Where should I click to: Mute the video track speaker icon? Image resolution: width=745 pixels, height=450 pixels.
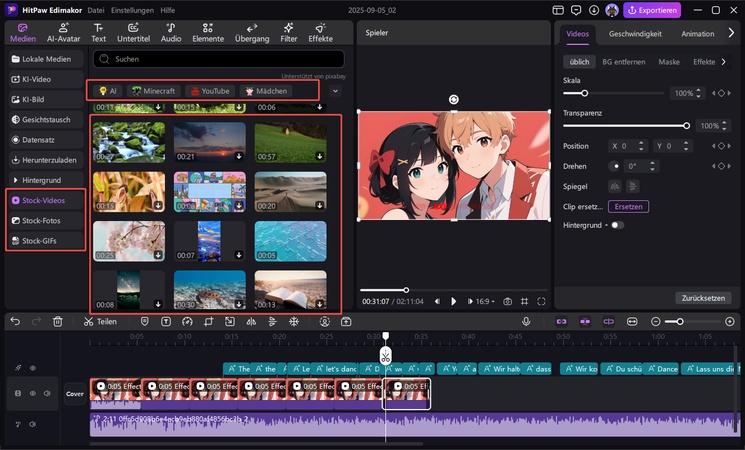tap(47, 393)
